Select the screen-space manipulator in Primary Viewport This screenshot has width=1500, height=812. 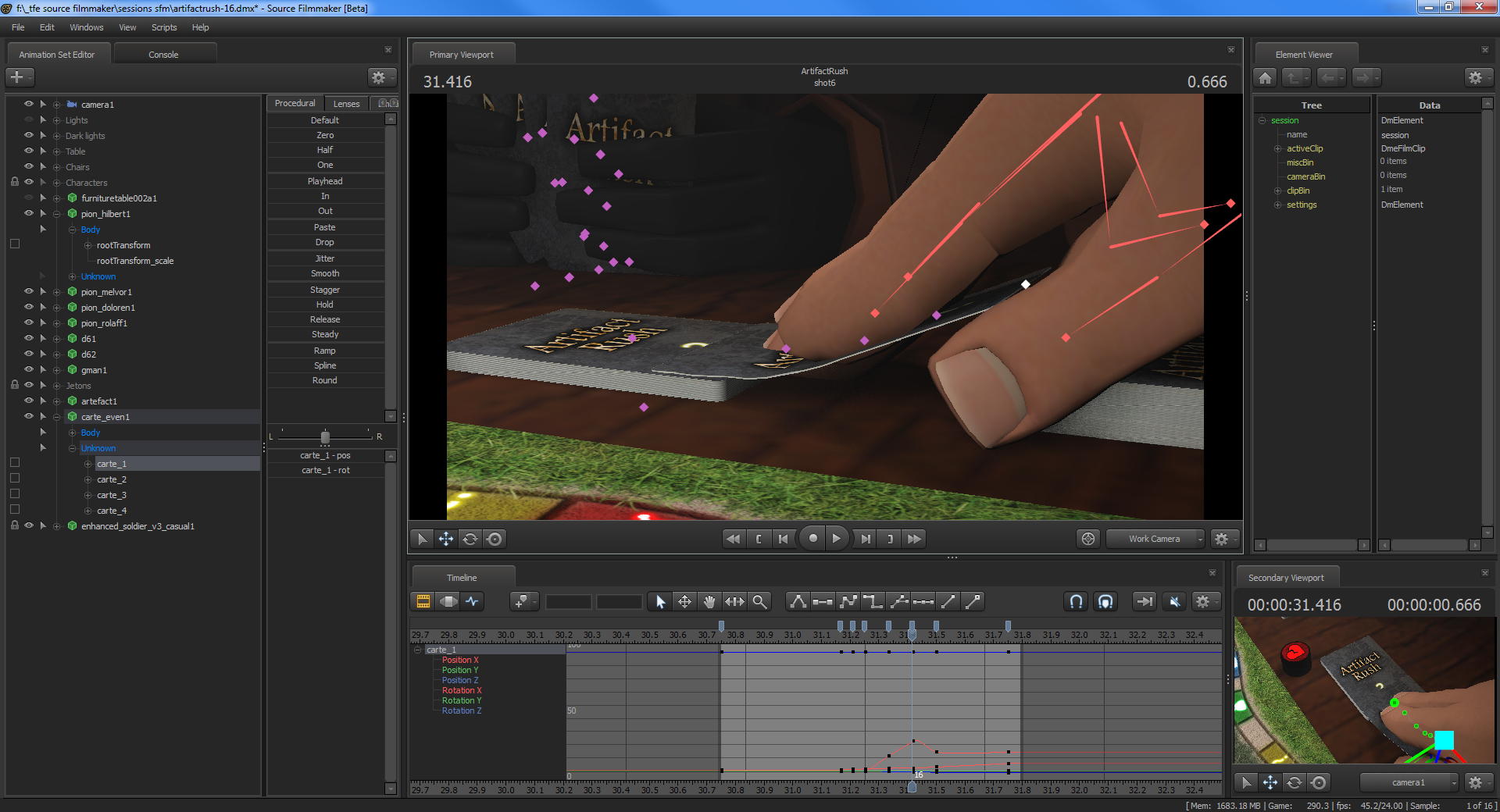coord(495,539)
